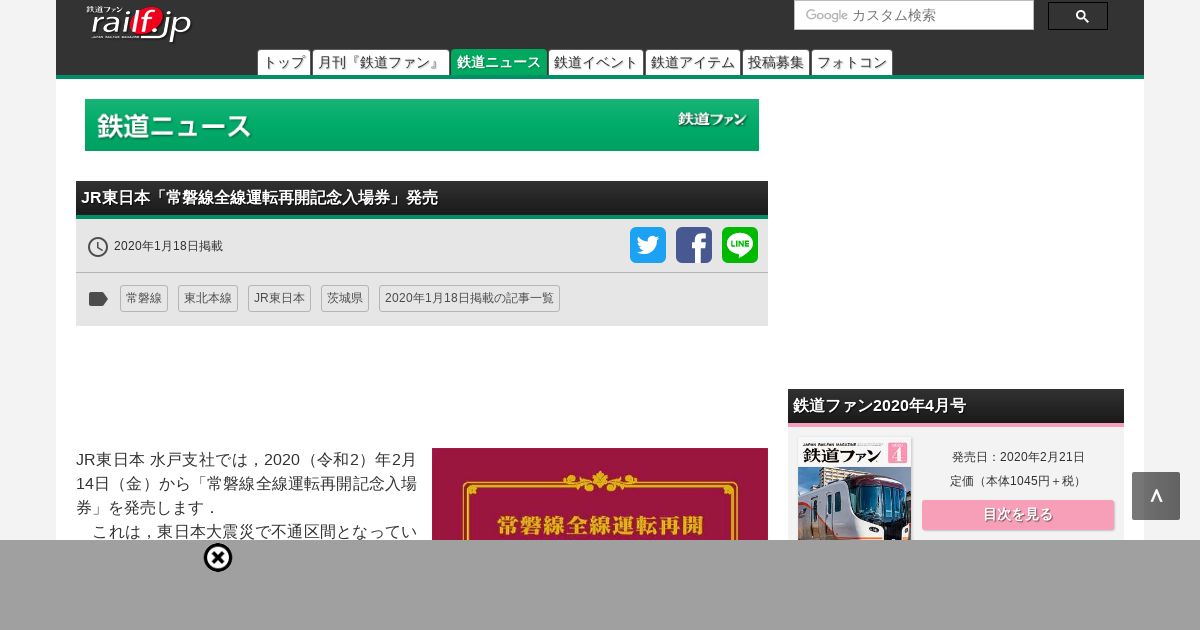Viewport: 1200px width, 630px height.
Task: Open the フォトコン tab
Action: point(852,62)
